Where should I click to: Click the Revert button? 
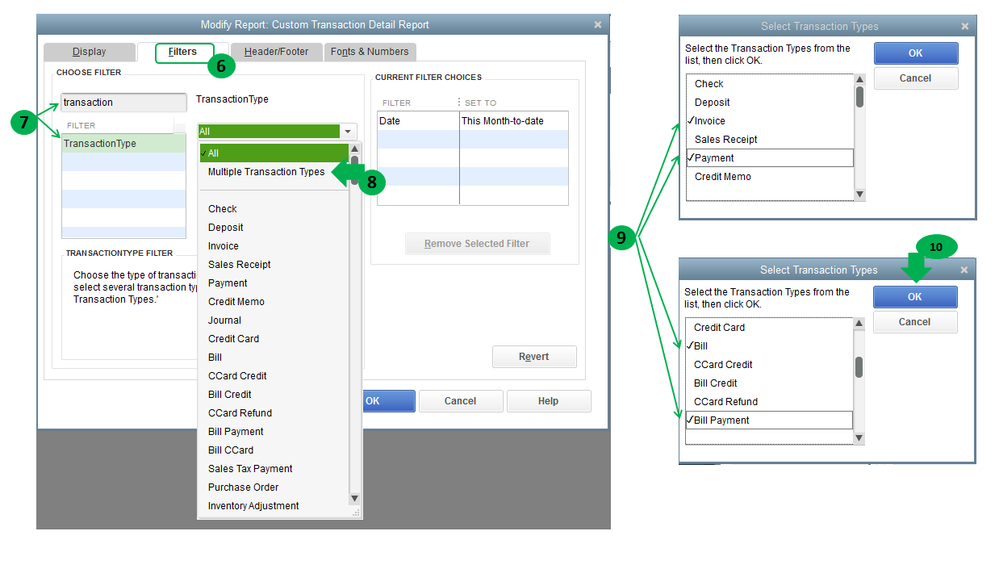(534, 357)
